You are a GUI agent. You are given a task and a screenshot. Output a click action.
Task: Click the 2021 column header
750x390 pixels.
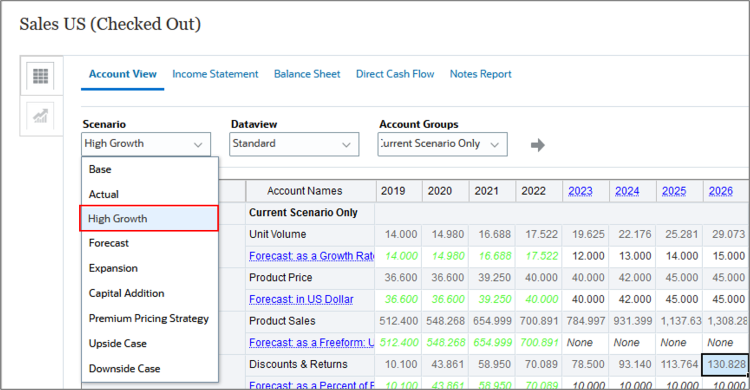pos(492,191)
